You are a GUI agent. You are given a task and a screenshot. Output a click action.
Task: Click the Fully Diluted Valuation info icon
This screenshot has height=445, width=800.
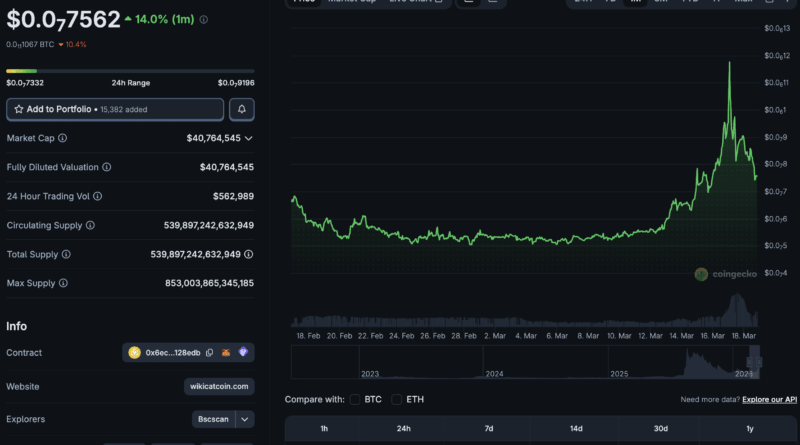[x=107, y=167]
